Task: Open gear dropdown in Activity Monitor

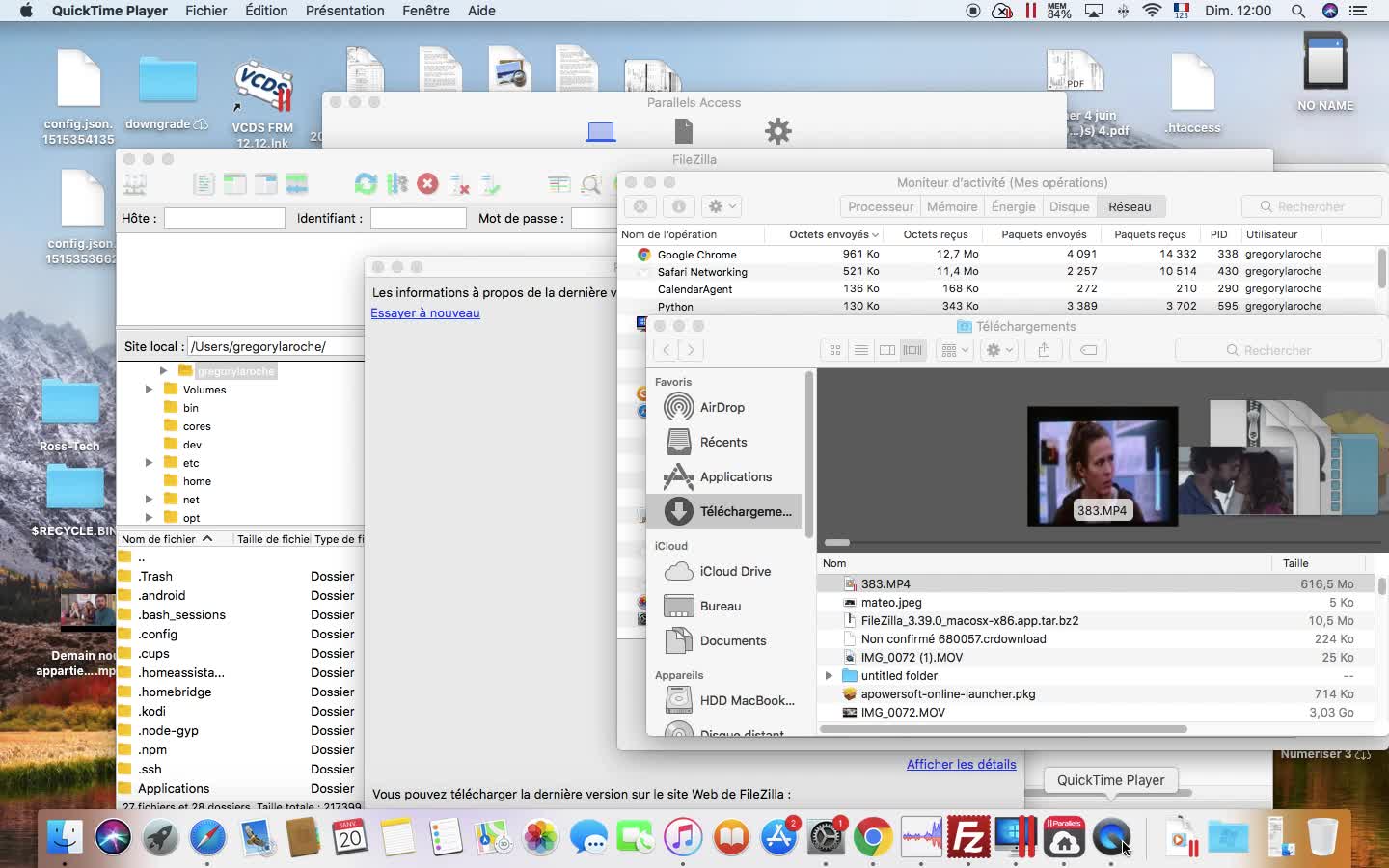Action: point(722,206)
